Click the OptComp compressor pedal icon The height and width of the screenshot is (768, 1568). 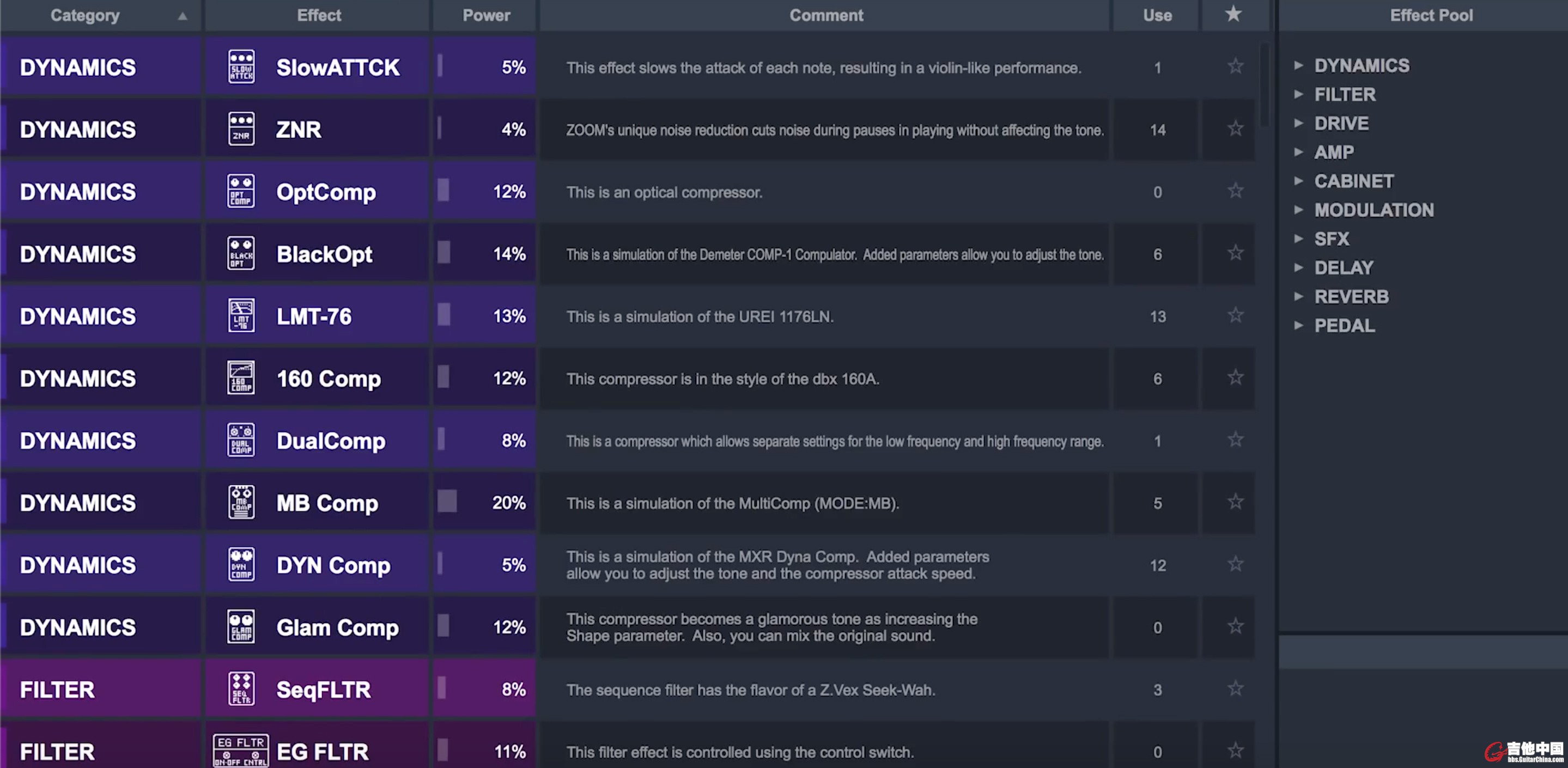click(x=241, y=192)
